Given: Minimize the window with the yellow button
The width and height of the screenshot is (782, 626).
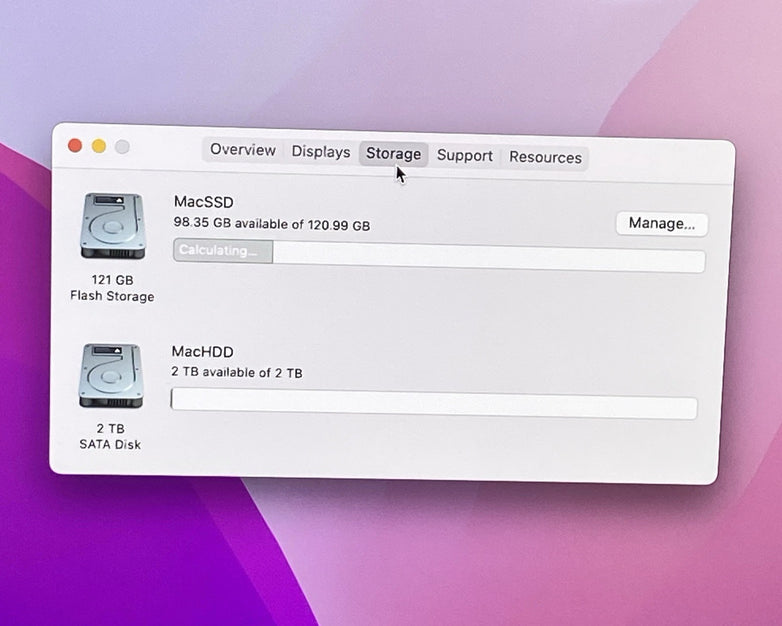Looking at the screenshot, I should (x=99, y=146).
